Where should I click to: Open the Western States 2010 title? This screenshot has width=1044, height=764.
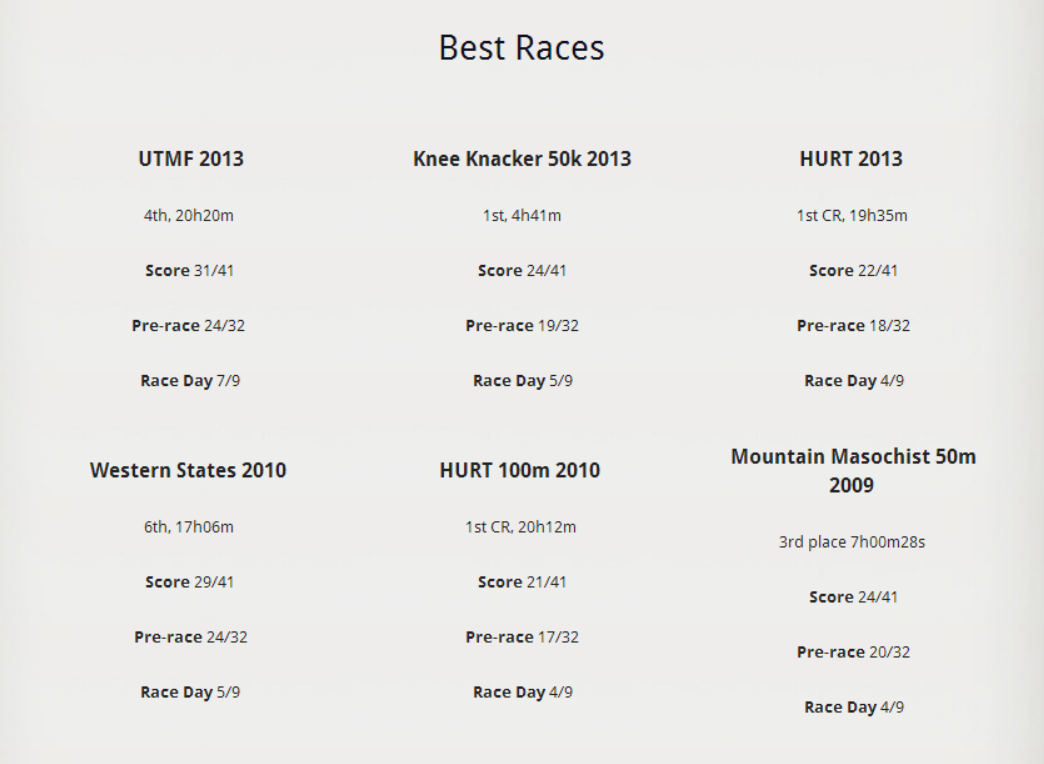(188, 470)
